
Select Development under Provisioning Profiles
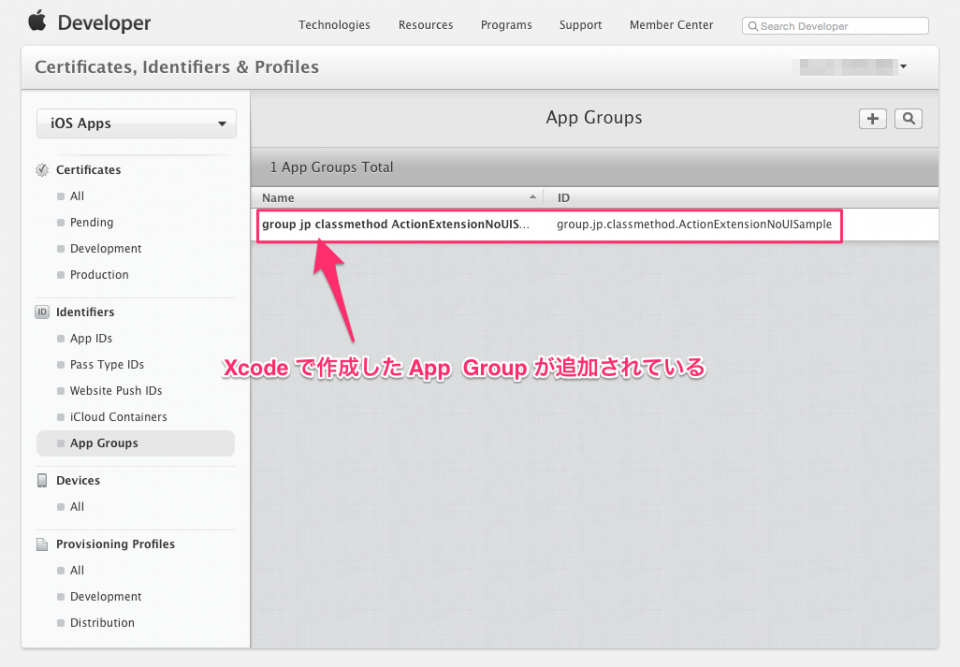point(105,597)
